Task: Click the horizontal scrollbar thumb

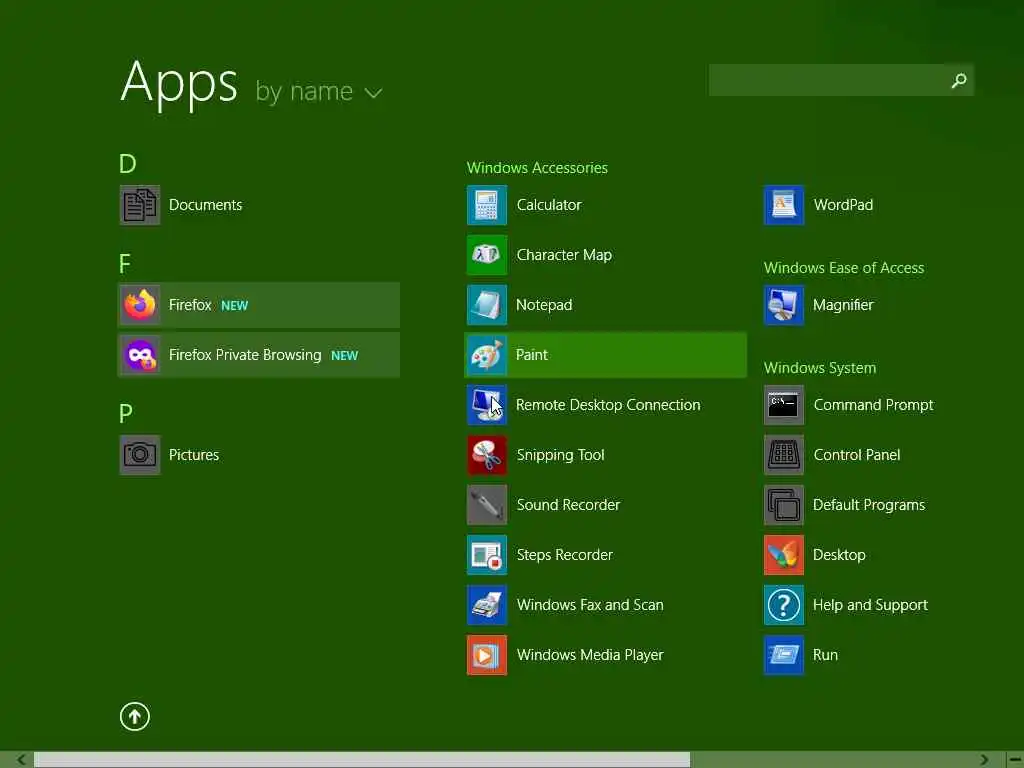Action: [362, 760]
